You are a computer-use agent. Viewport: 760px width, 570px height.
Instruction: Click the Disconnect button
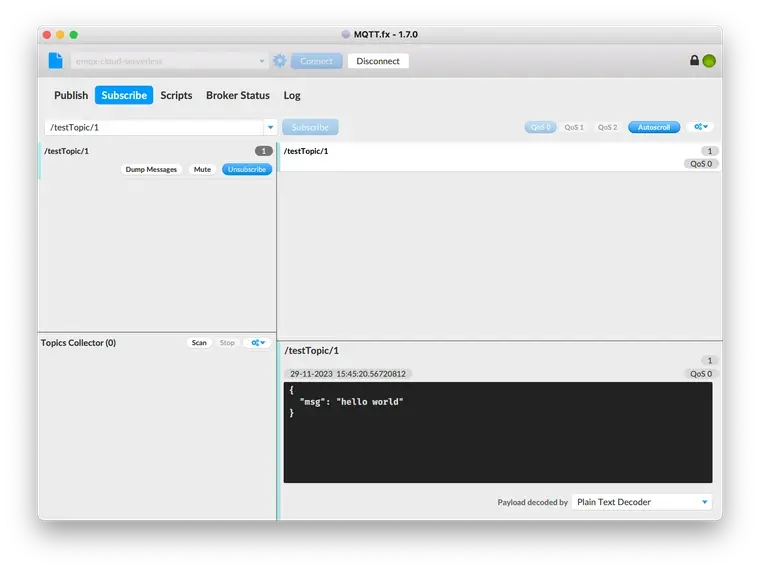378,61
